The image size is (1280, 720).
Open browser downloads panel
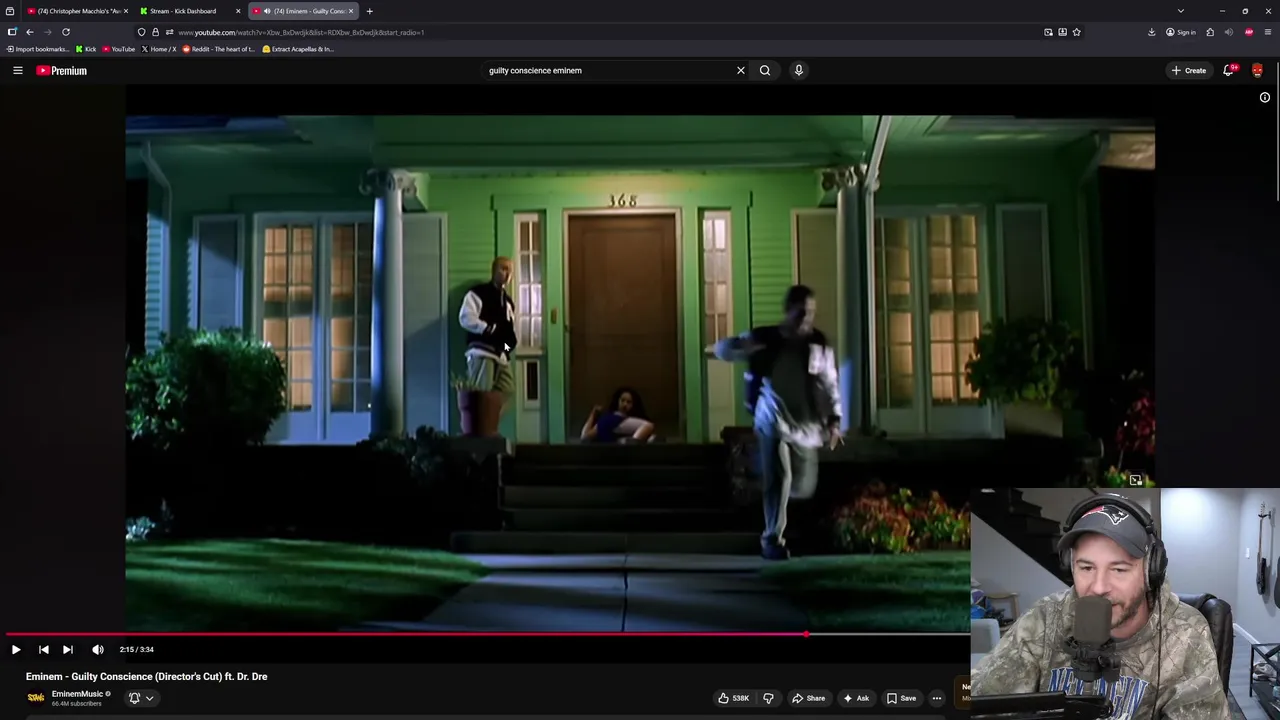1152,32
